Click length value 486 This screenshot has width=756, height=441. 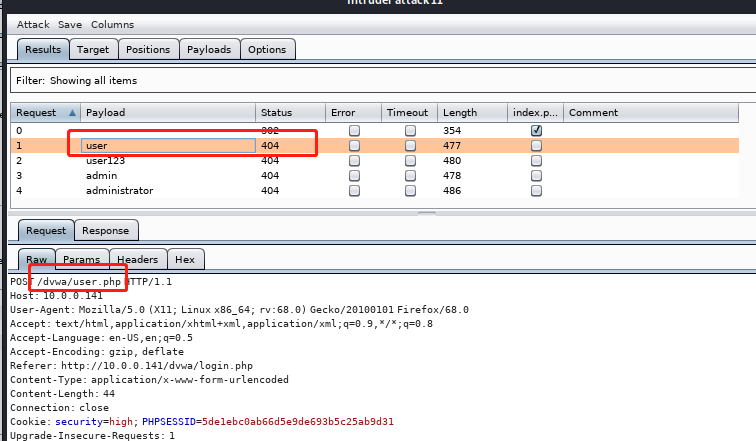tap(452, 191)
